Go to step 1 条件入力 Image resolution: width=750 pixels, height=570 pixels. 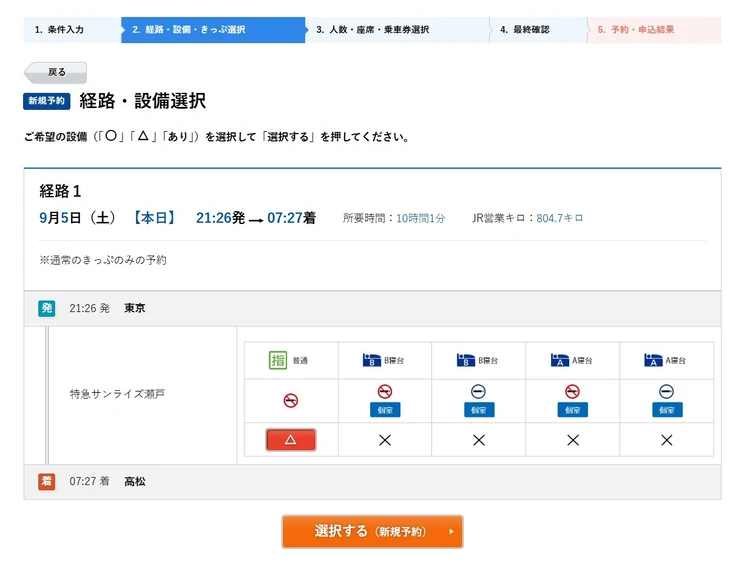coord(72,30)
